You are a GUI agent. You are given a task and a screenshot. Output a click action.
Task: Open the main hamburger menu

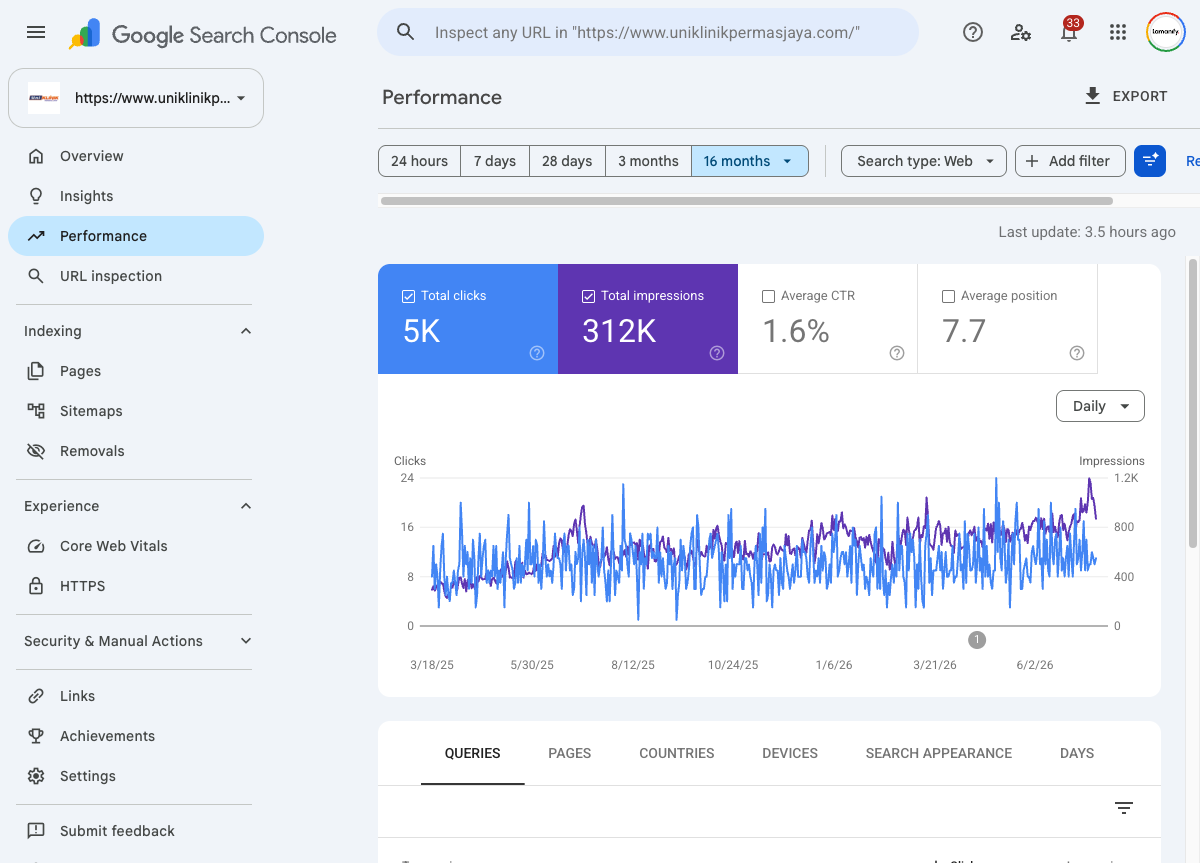[x=36, y=32]
